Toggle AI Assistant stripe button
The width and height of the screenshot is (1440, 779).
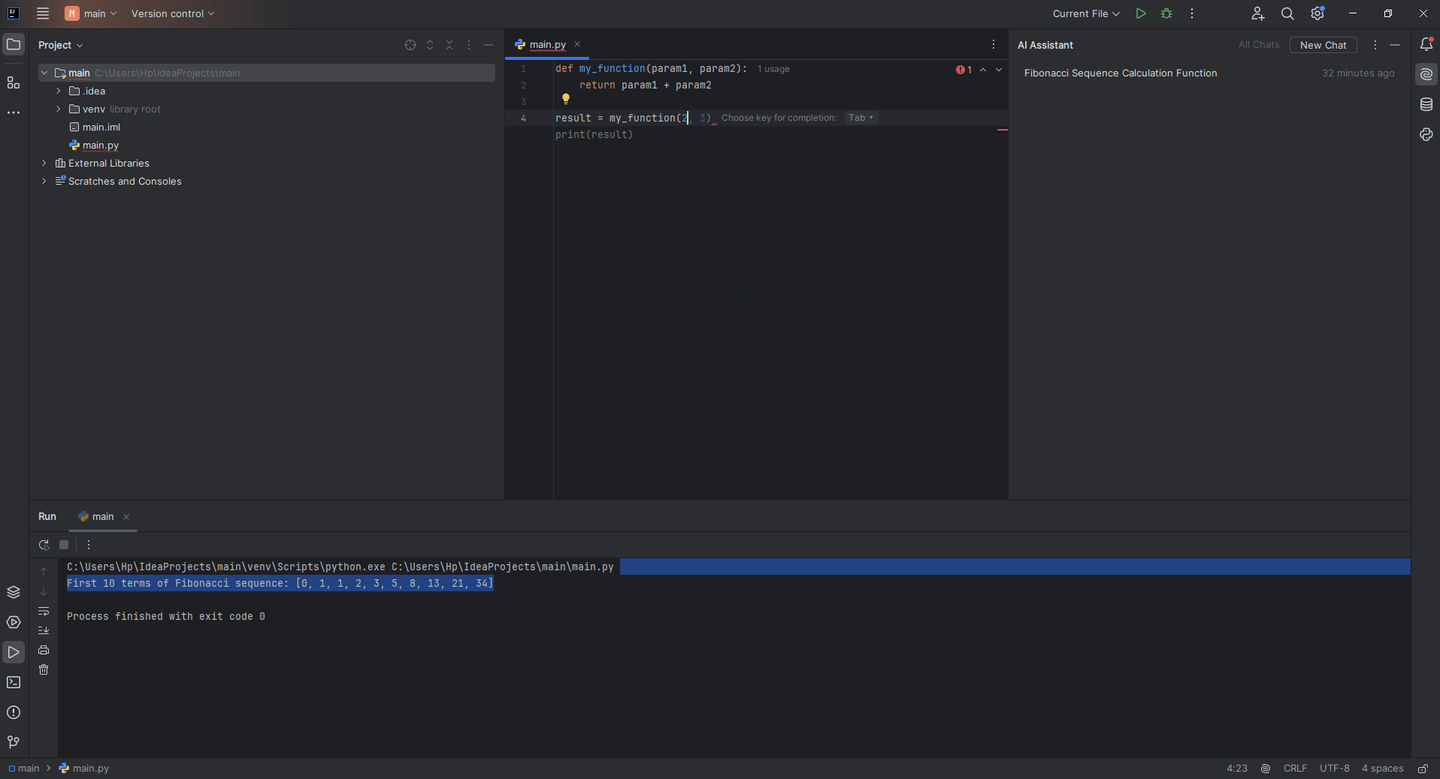click(1426, 75)
